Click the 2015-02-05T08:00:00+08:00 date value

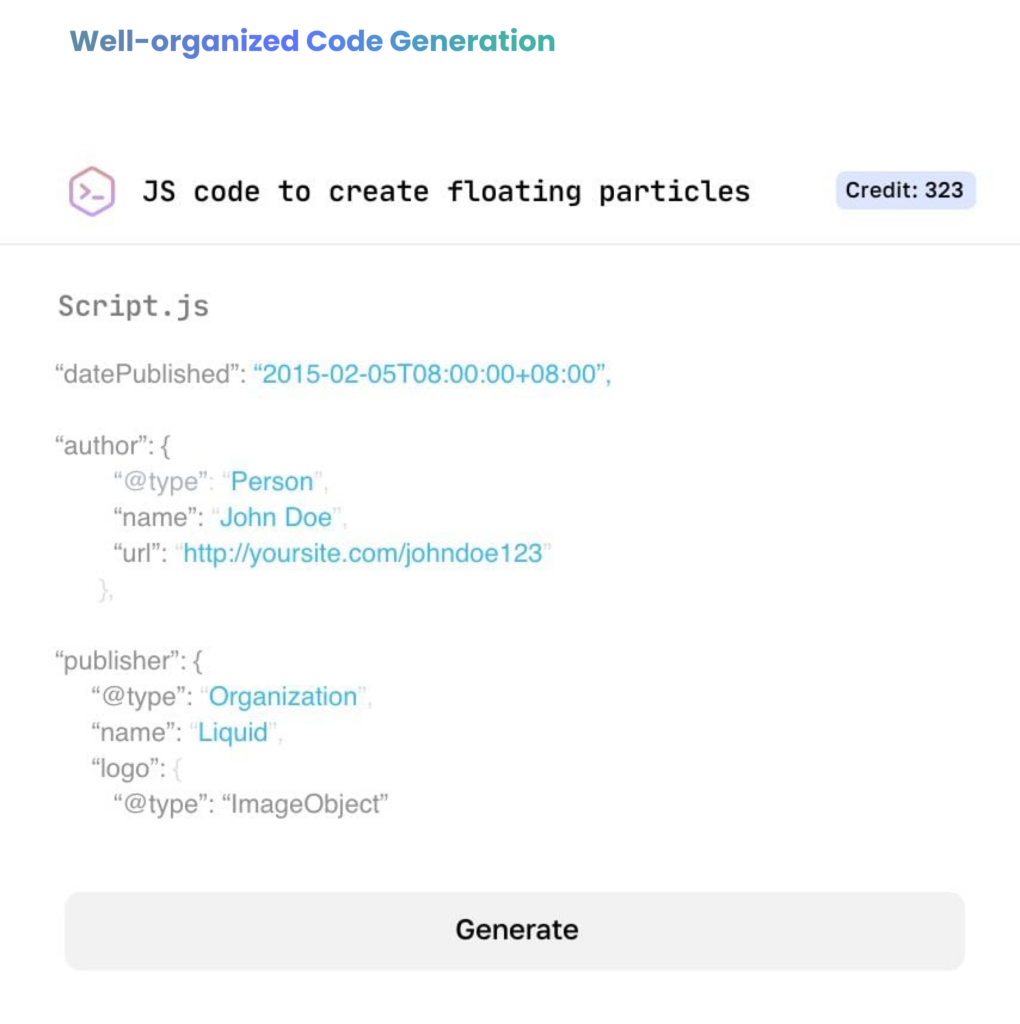point(432,374)
